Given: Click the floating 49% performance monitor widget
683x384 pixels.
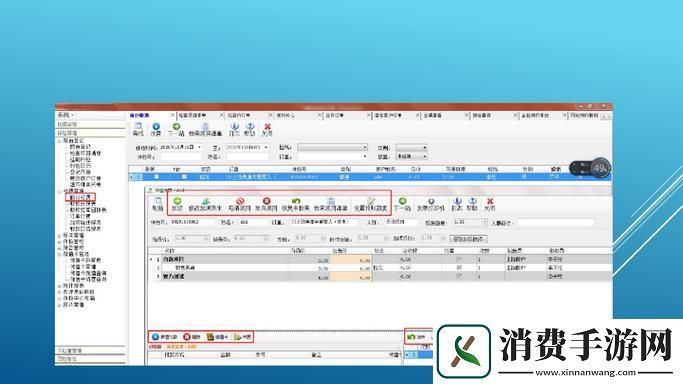Looking at the screenshot, I should pyautogui.click(x=591, y=168).
